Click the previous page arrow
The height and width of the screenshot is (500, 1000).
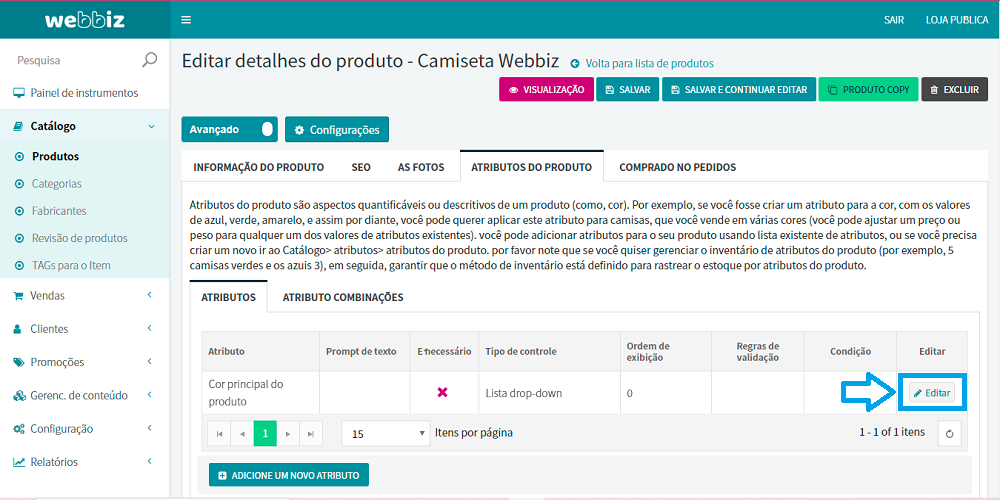pyautogui.click(x=242, y=434)
